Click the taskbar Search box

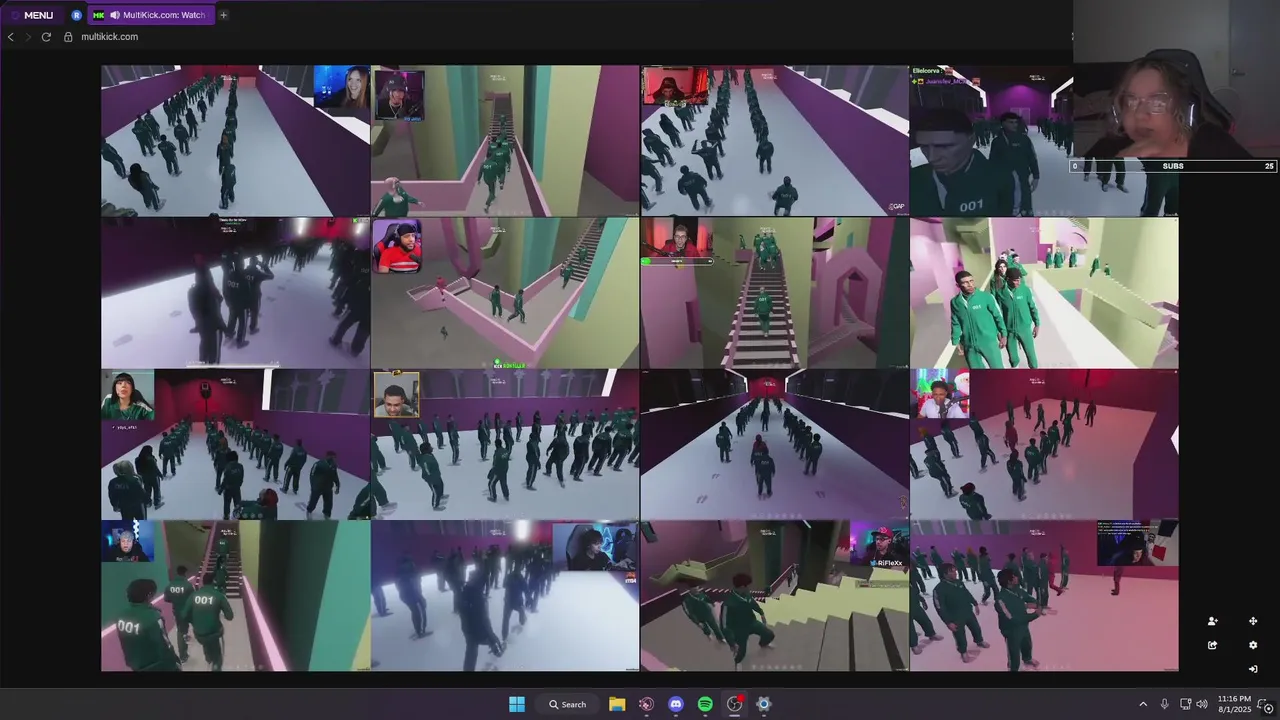click(567, 704)
